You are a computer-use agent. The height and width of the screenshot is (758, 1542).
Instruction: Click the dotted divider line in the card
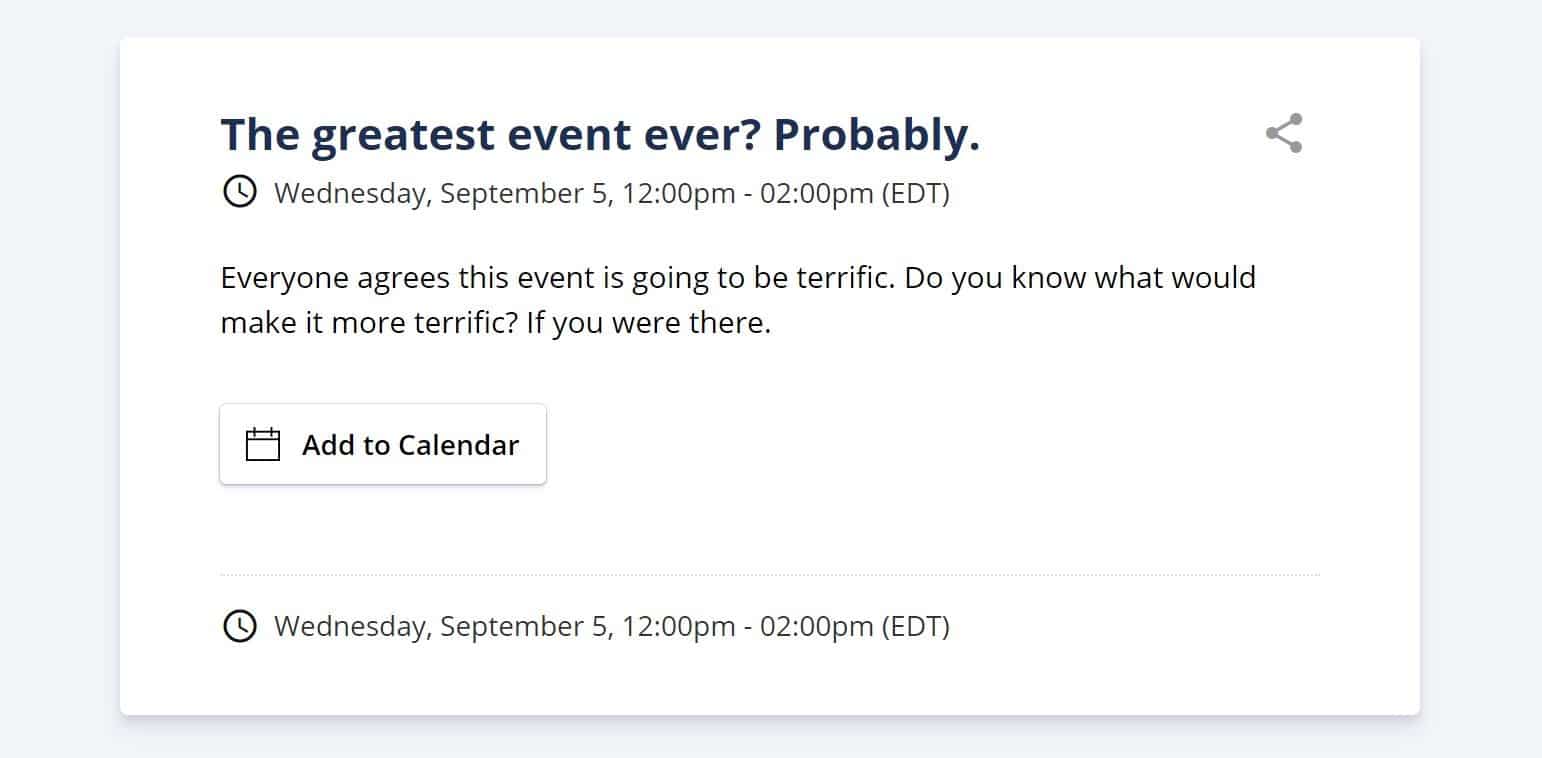(770, 575)
